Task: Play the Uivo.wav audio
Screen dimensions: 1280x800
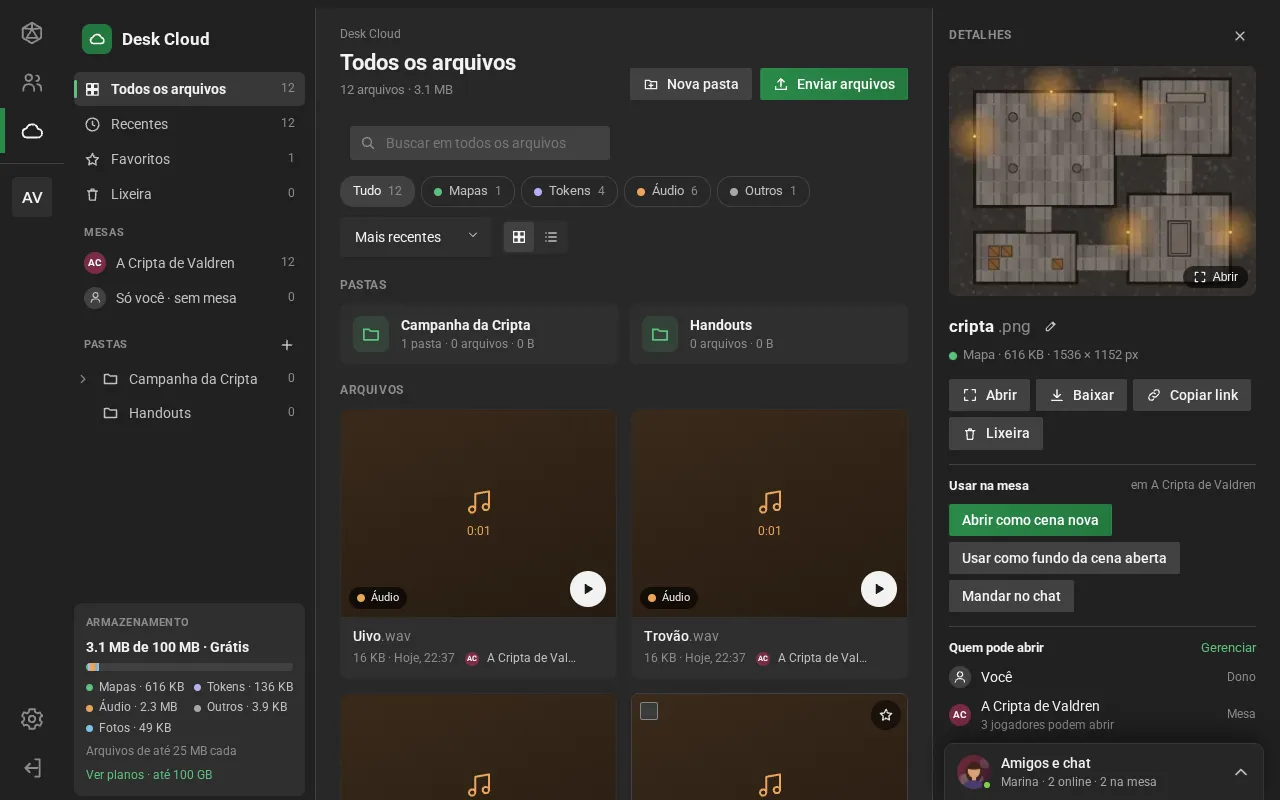Action: pyautogui.click(x=588, y=589)
